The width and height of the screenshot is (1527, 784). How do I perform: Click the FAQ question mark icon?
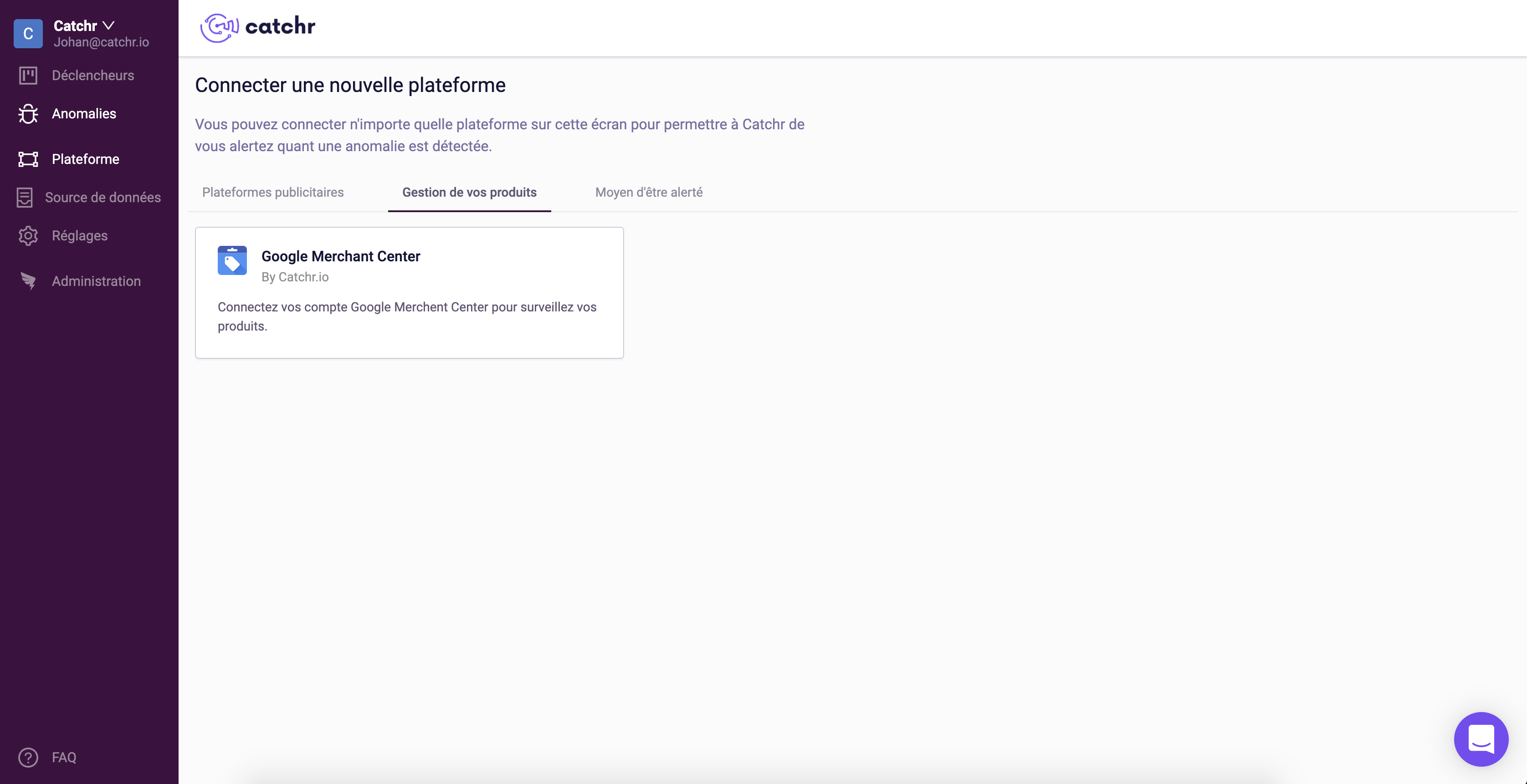pos(28,757)
